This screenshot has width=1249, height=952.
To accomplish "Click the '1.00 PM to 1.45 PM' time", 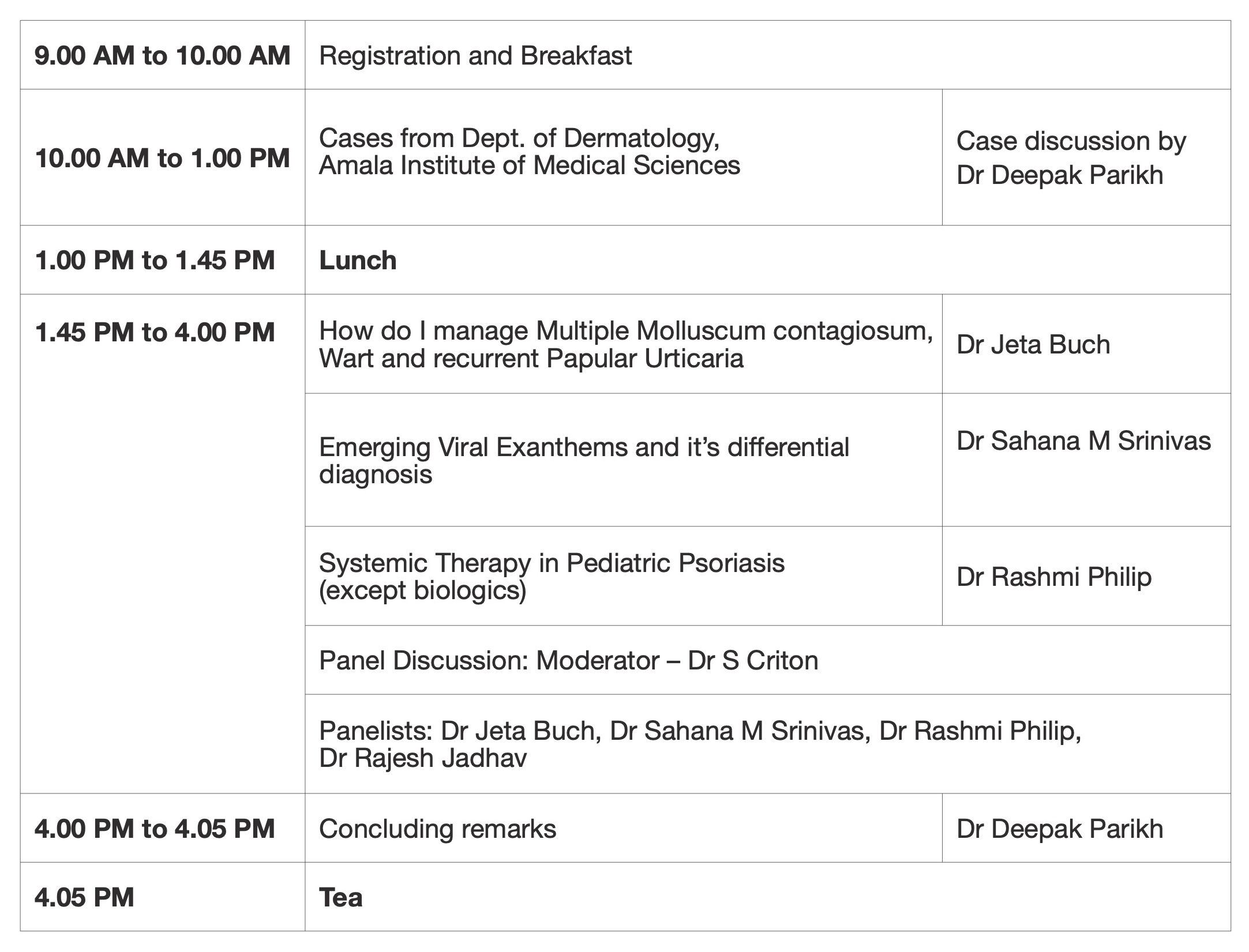I will coord(155,261).
